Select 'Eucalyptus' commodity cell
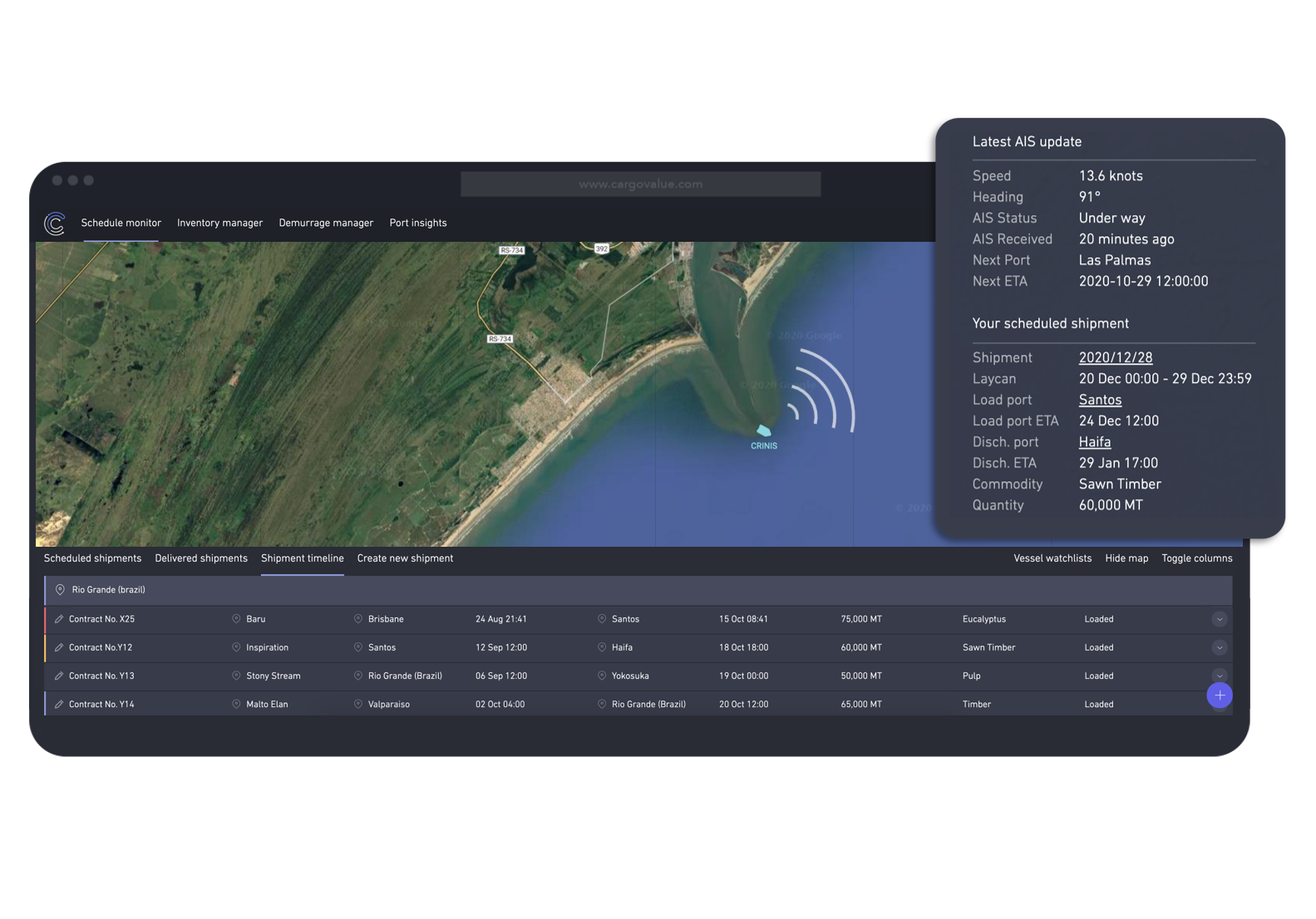The height and width of the screenshot is (919, 1316). pyautogui.click(x=984, y=619)
